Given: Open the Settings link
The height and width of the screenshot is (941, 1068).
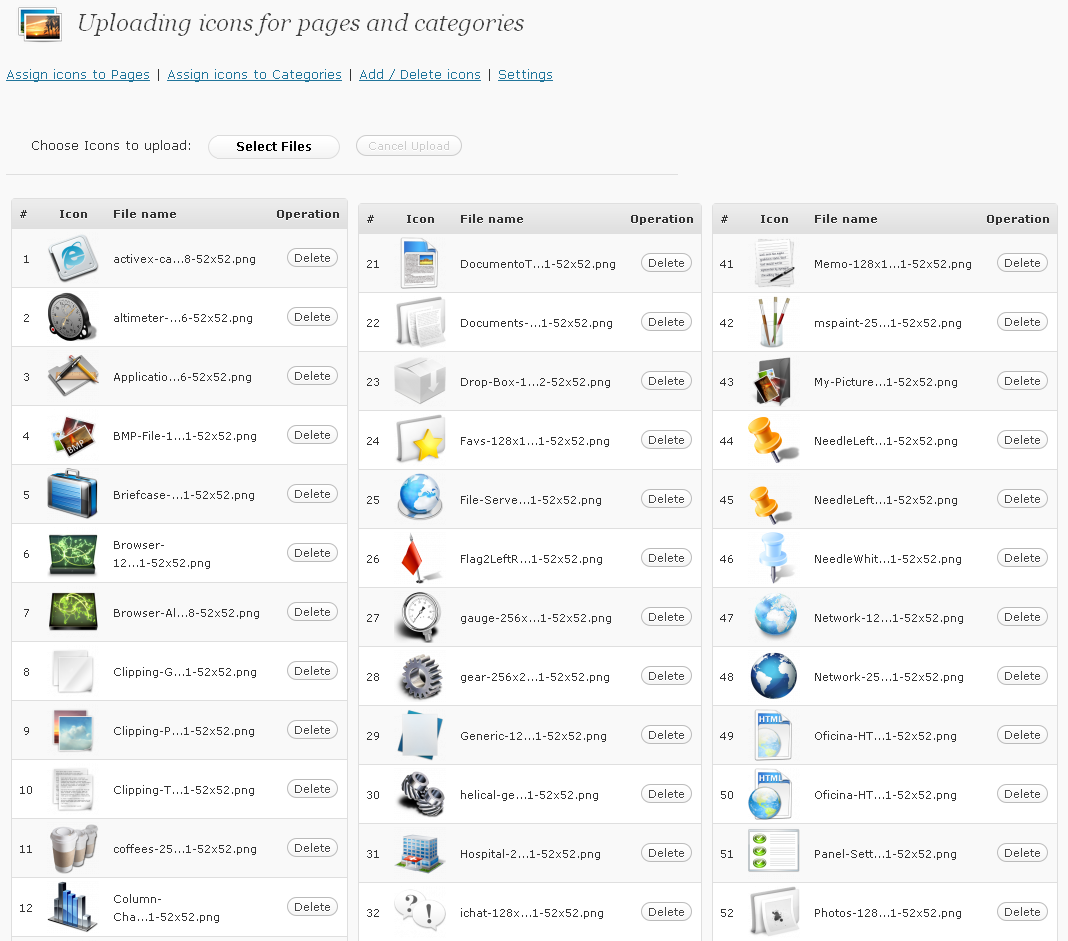Looking at the screenshot, I should click(x=525, y=75).
